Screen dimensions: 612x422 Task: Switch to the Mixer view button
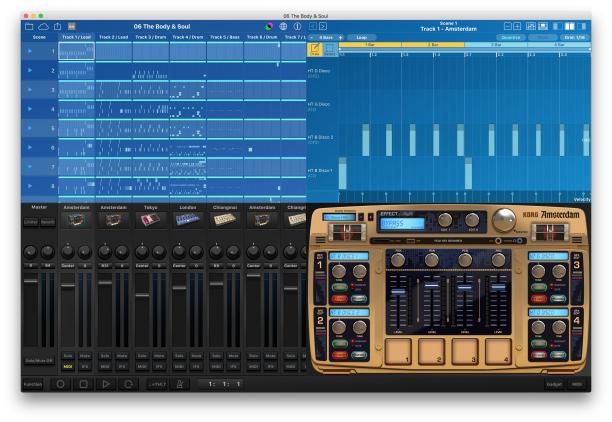coord(577,385)
